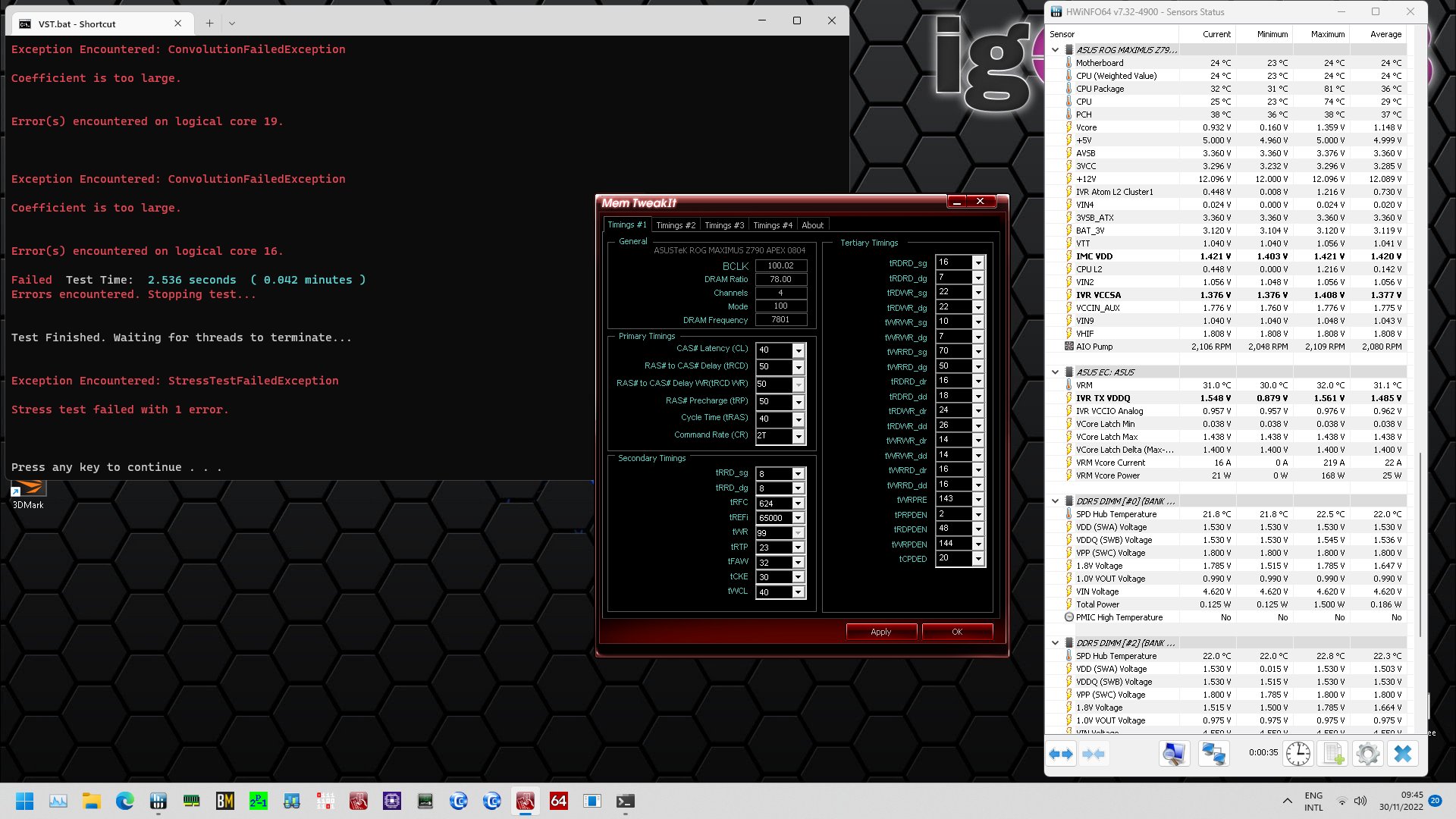Click the HWiNFO sensor list vertical scrollbar

coord(1420,546)
